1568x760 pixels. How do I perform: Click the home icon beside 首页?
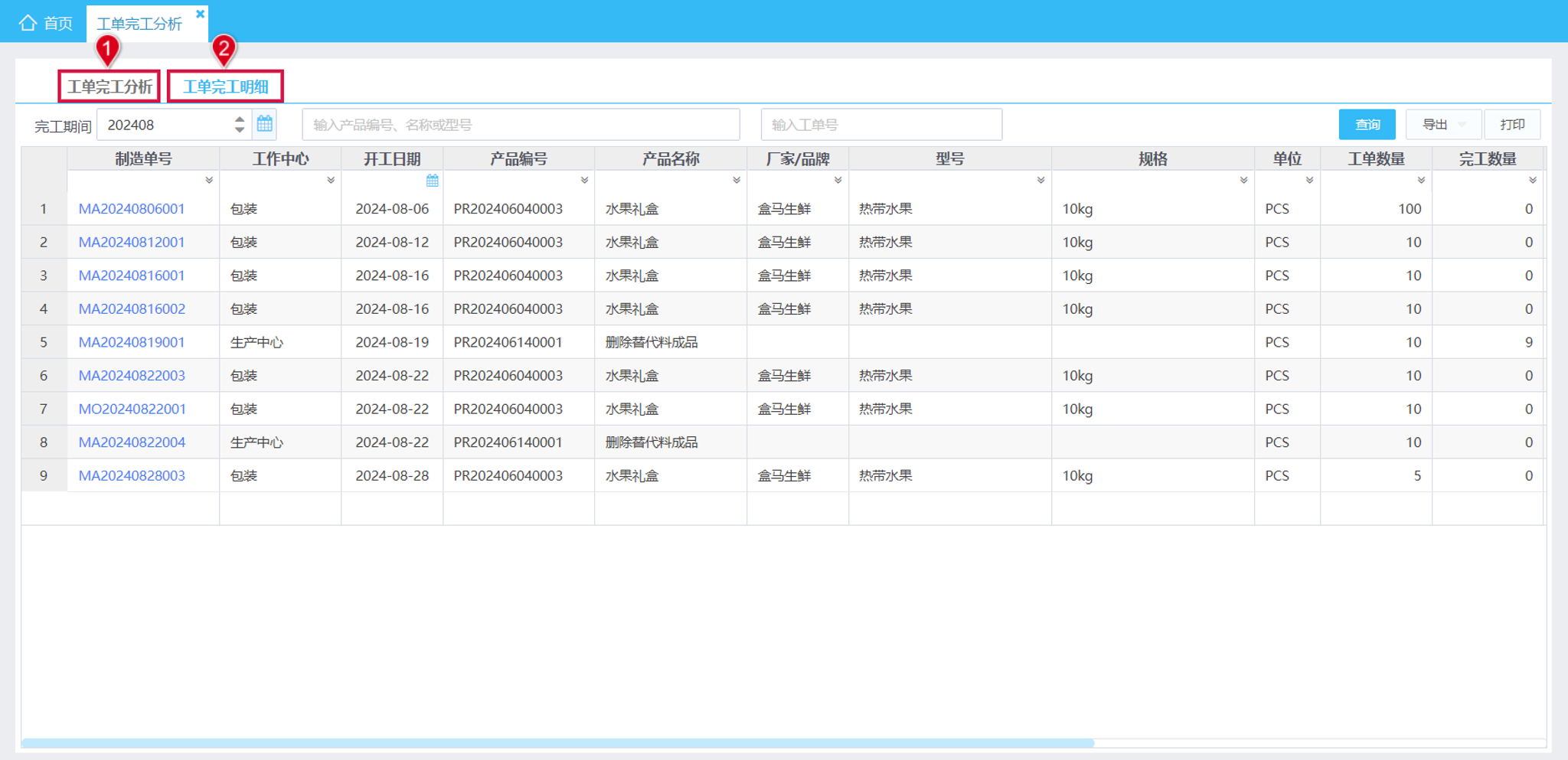(28, 23)
